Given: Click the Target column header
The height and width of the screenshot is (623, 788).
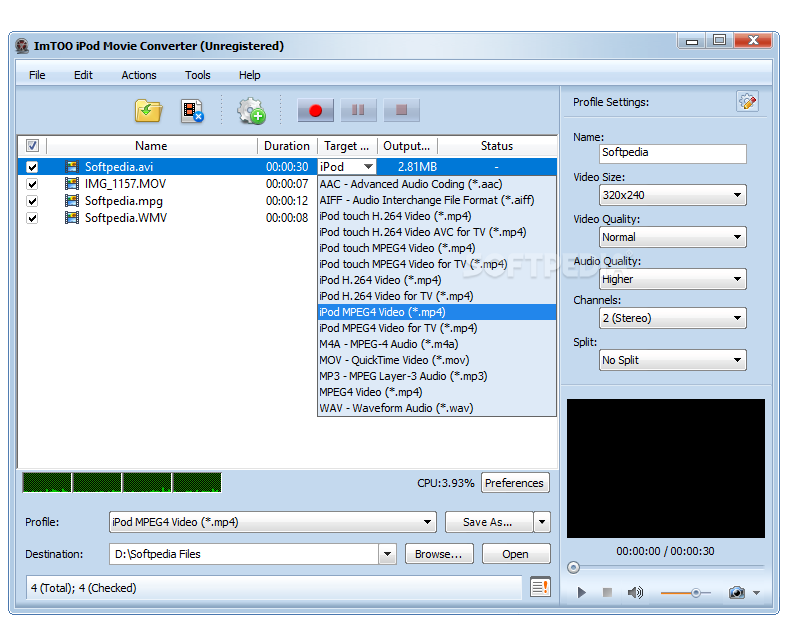Looking at the screenshot, I should (347, 146).
